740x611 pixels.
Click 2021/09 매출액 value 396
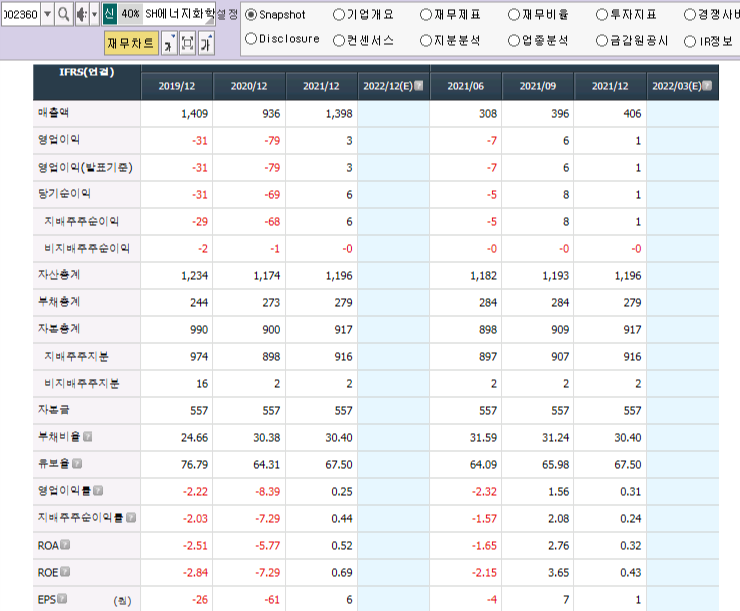(x=560, y=114)
